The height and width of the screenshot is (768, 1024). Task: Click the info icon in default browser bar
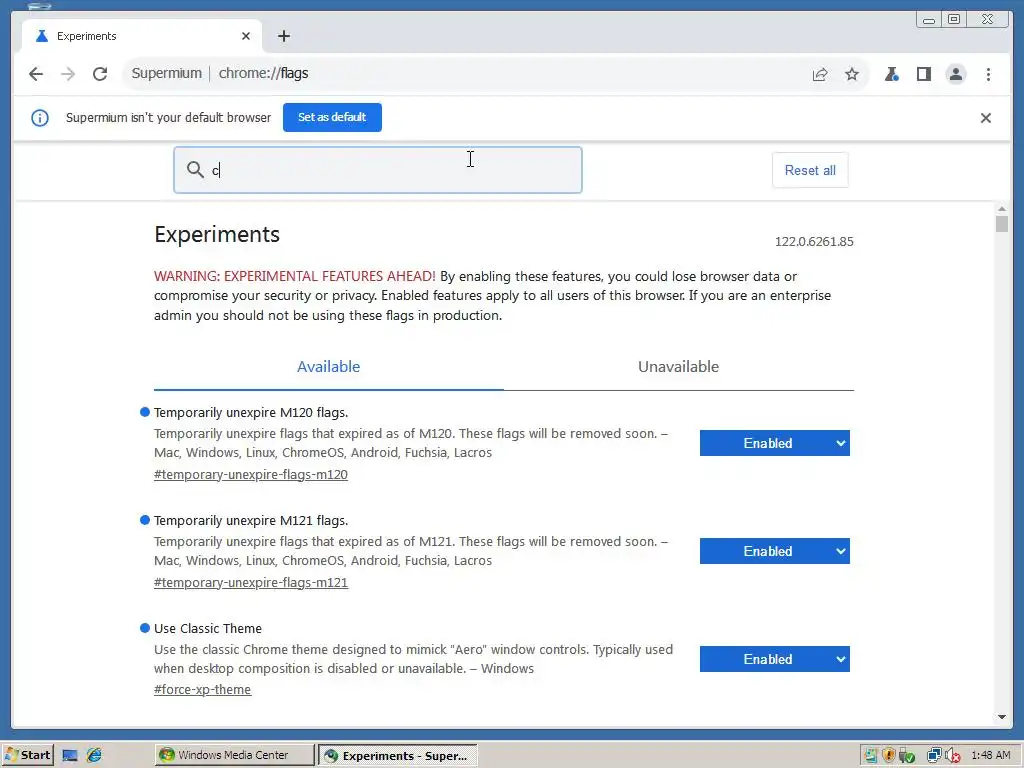[x=40, y=118]
